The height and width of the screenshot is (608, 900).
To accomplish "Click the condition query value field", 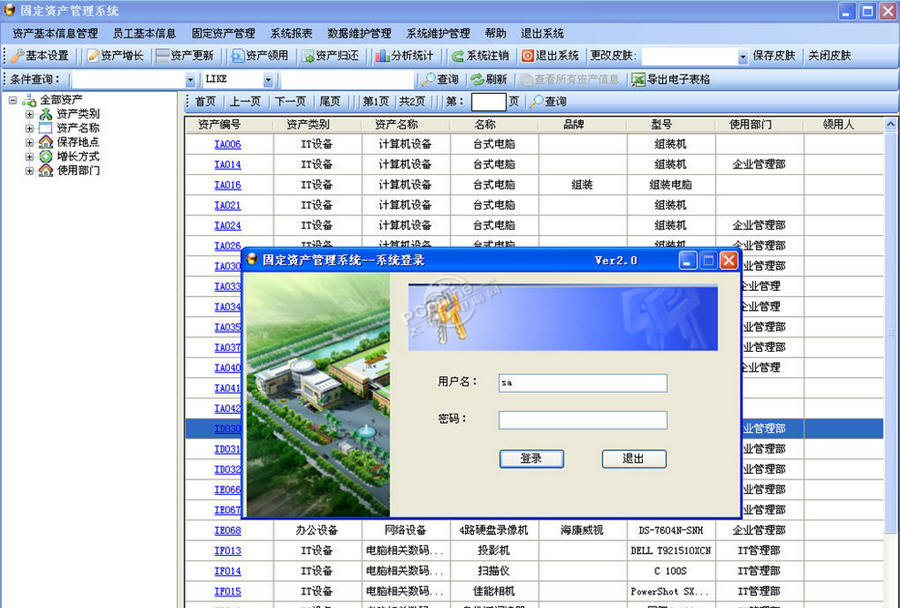I will tap(347, 80).
